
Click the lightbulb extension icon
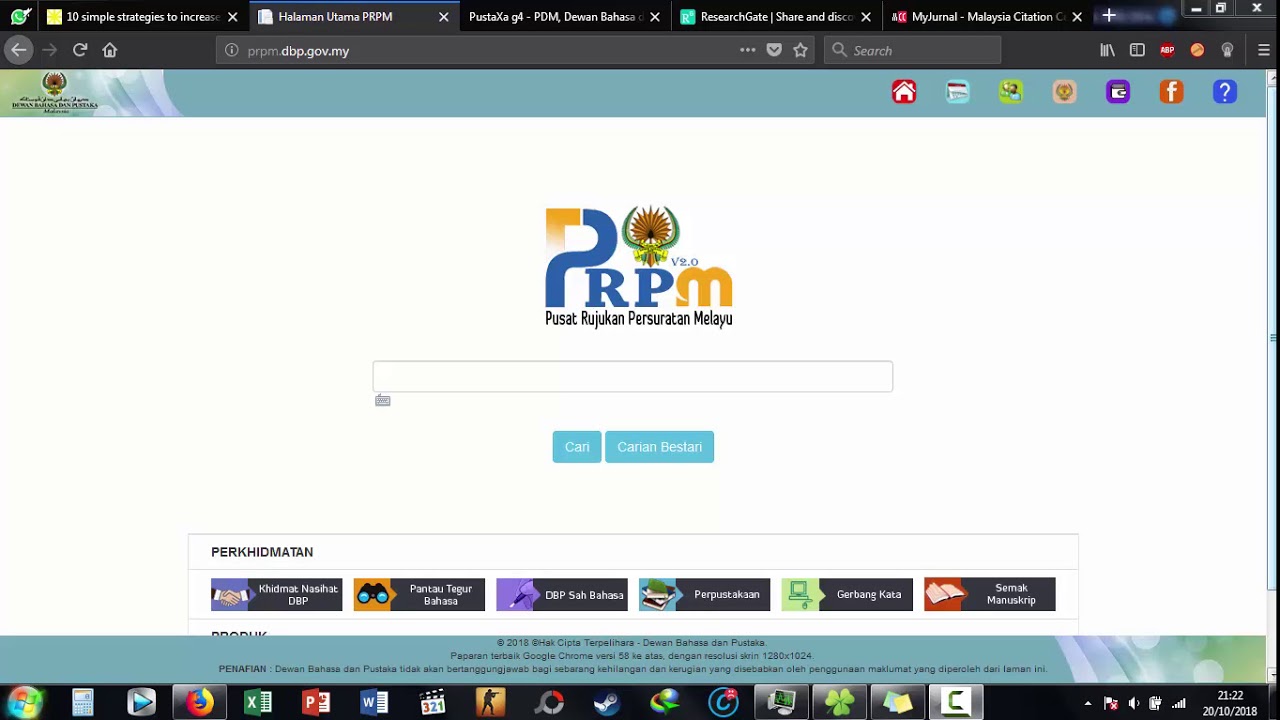pos(1227,50)
